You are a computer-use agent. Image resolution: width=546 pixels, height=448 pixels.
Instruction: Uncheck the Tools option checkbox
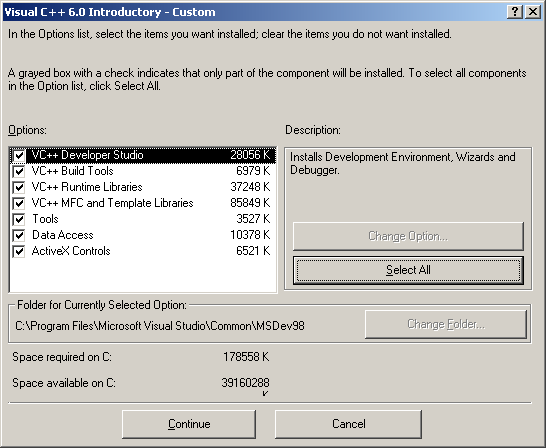(19, 219)
